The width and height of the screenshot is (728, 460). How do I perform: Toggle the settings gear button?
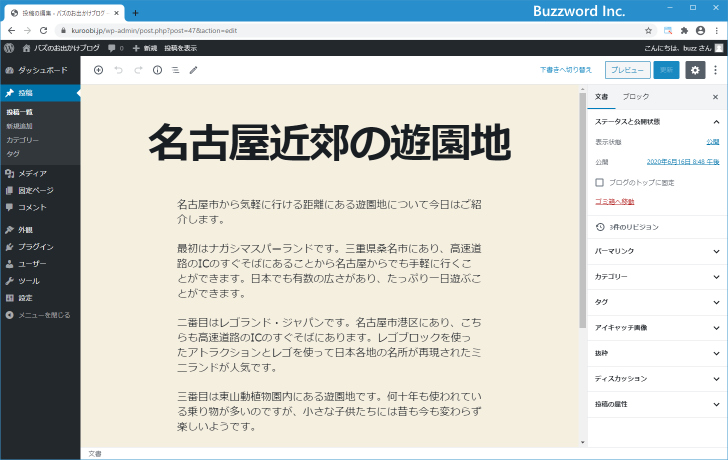[x=695, y=70]
